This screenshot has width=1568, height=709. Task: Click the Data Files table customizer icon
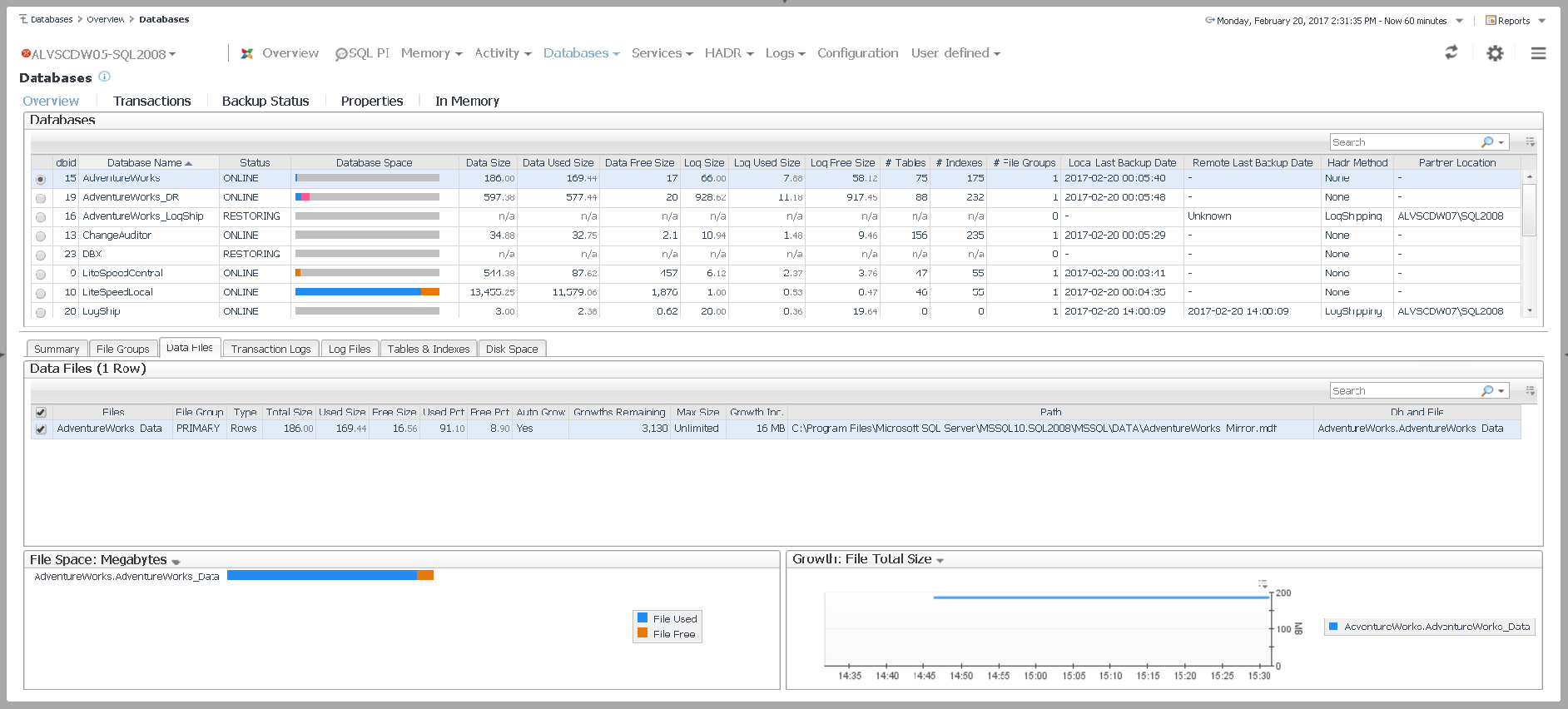coord(1530,390)
